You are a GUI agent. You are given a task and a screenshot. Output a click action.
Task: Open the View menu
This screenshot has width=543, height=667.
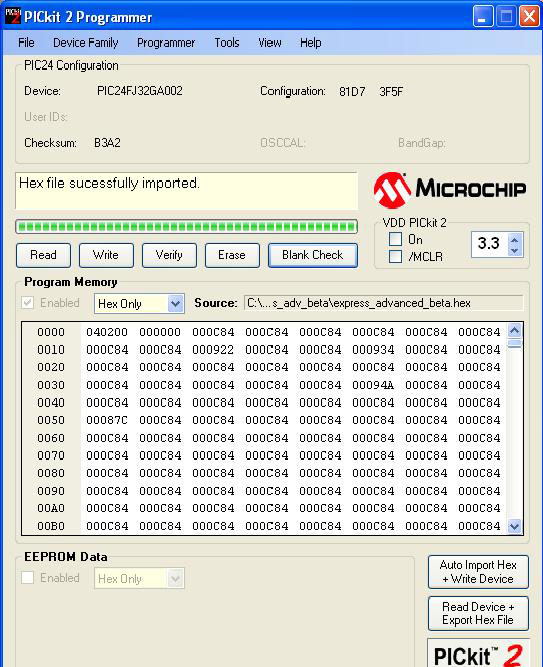coord(270,43)
